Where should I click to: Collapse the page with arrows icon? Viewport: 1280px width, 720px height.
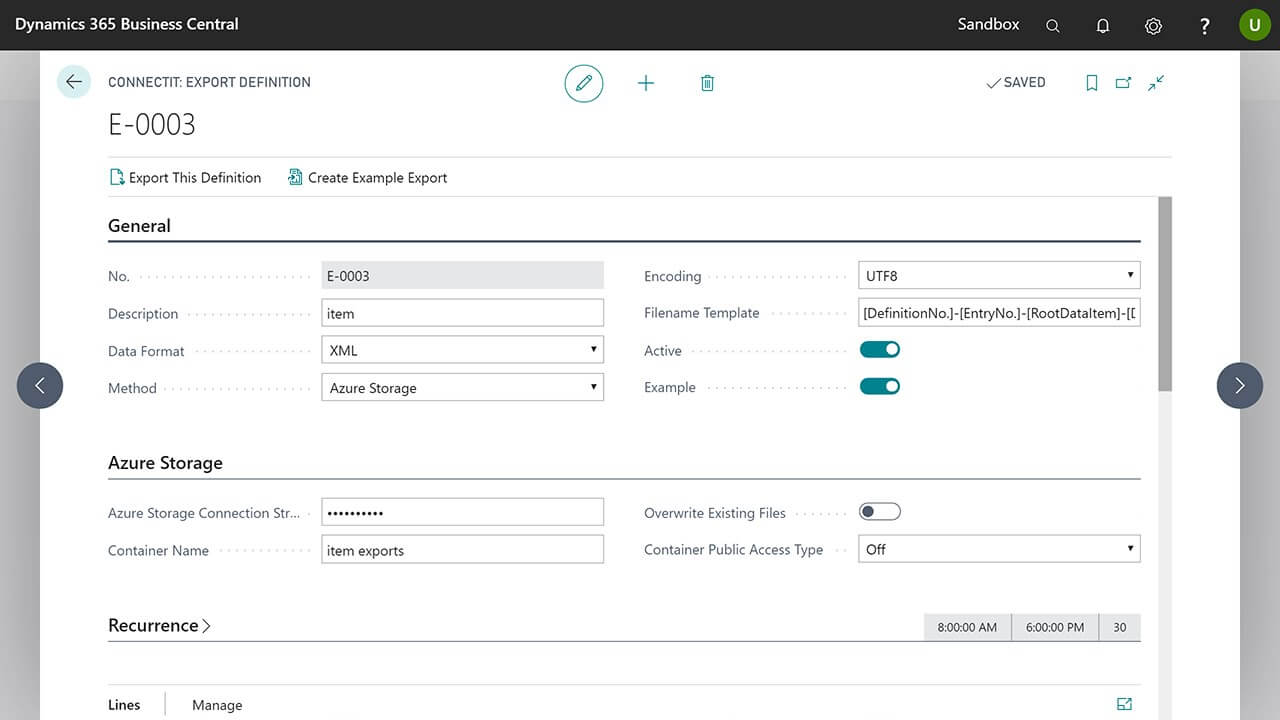[x=1156, y=83]
